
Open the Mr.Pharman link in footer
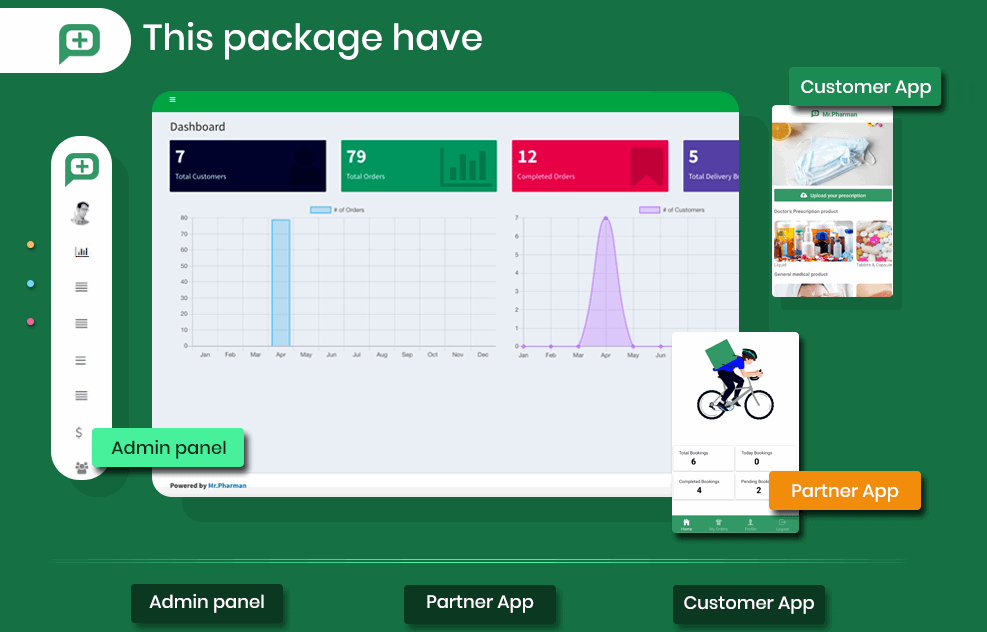coord(227,485)
